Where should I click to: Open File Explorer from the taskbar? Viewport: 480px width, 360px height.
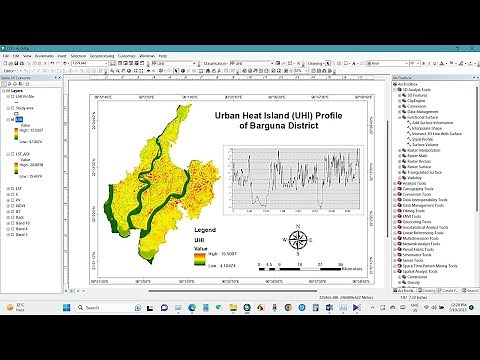tap(233, 308)
